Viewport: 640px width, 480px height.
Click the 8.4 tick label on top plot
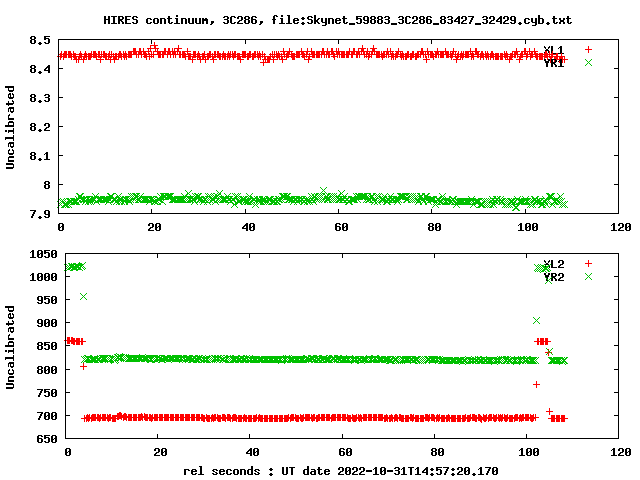coord(40,69)
